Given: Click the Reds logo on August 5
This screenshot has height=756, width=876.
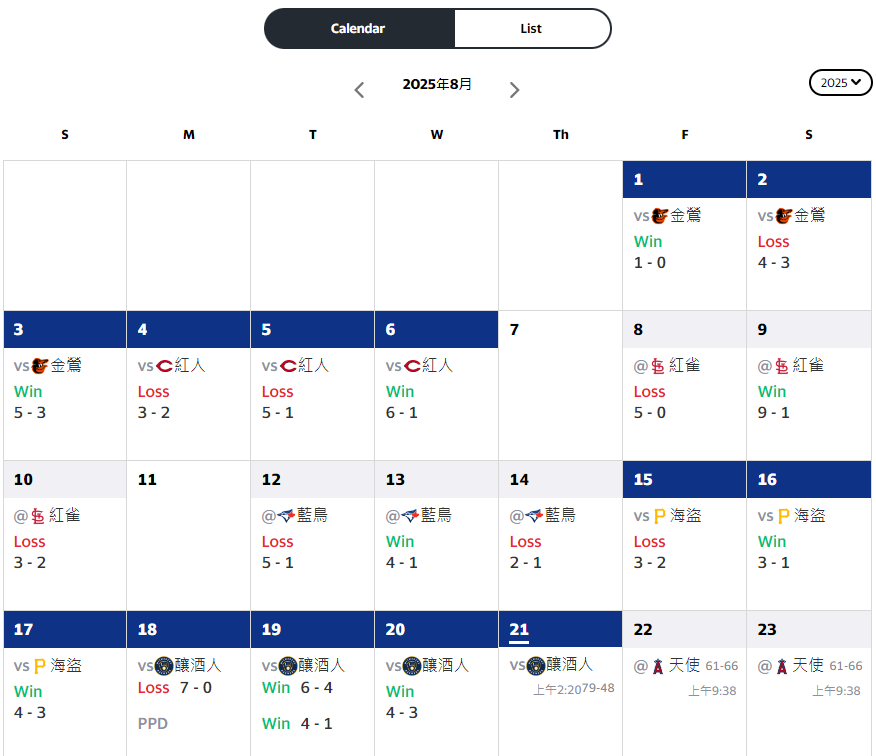Looking at the screenshot, I should (x=288, y=366).
